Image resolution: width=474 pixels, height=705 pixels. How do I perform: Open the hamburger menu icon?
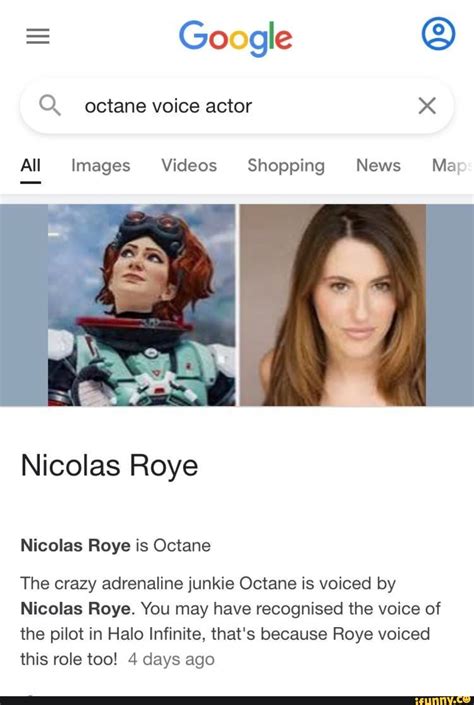(38, 36)
